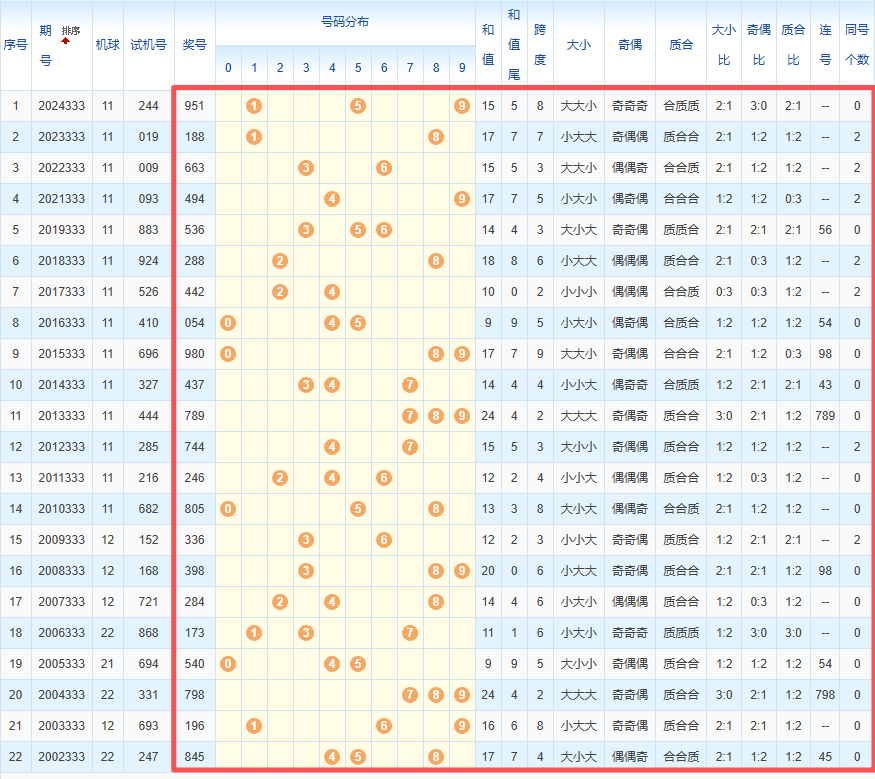This screenshot has height=779, width=875.
Task: Click orange ball 9 in the 2008333 row
Action: pyautogui.click(x=461, y=571)
